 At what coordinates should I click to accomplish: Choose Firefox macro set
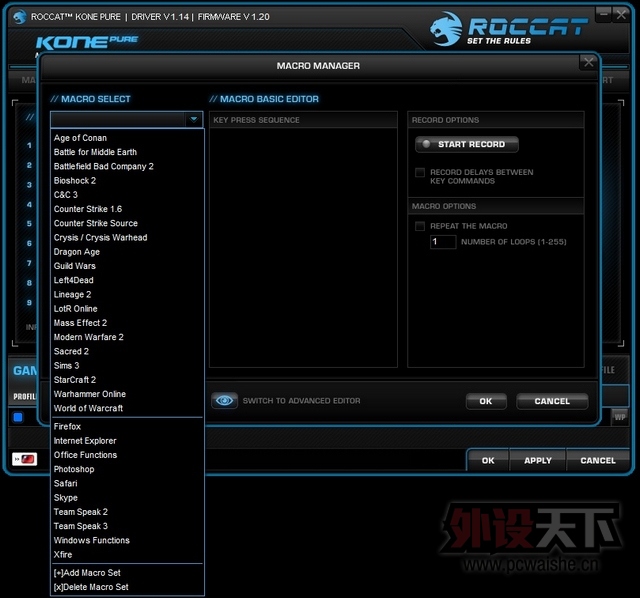[127, 427]
